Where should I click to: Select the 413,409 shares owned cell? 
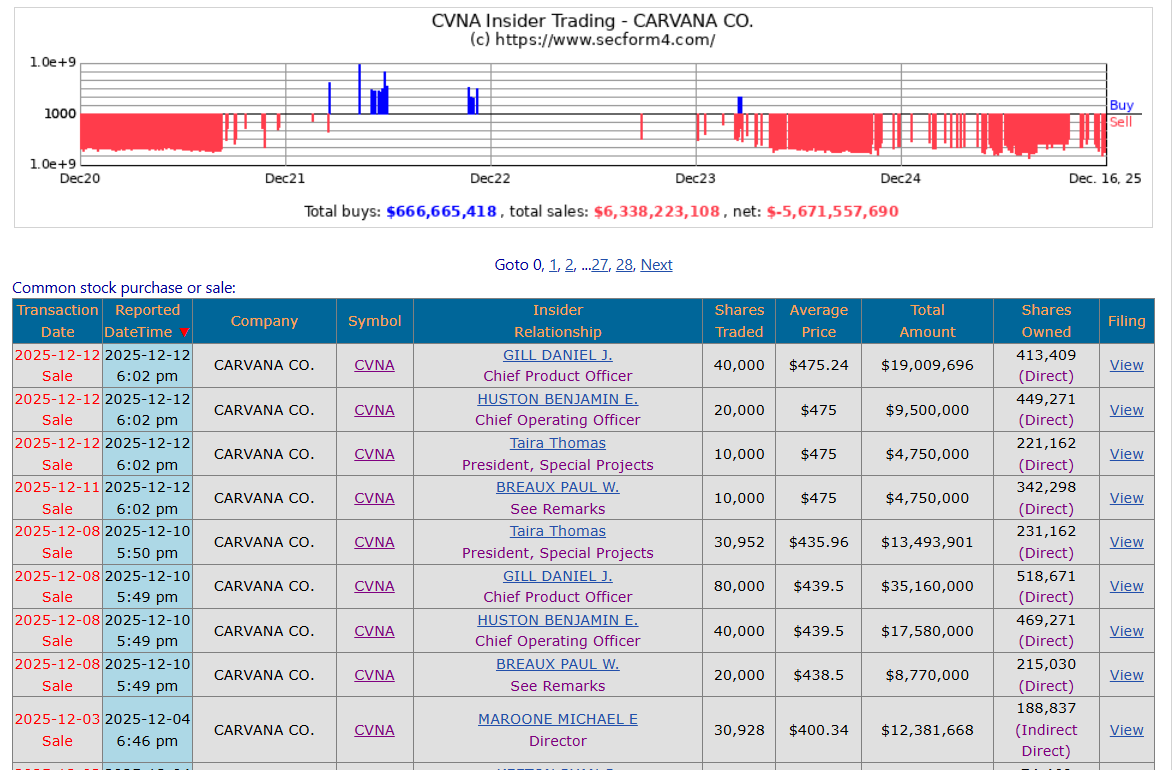tap(1046, 365)
